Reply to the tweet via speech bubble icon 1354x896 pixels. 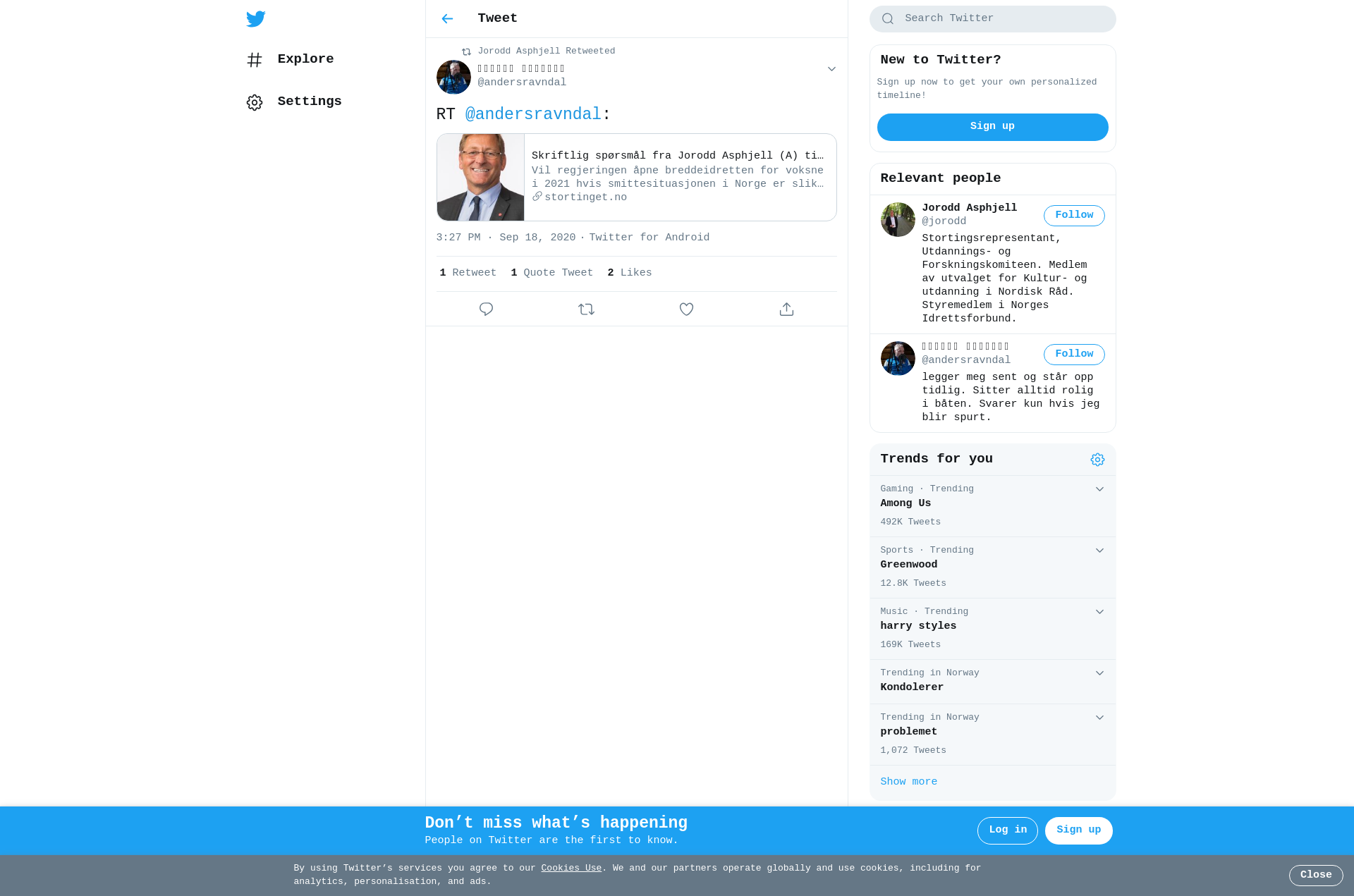click(486, 309)
